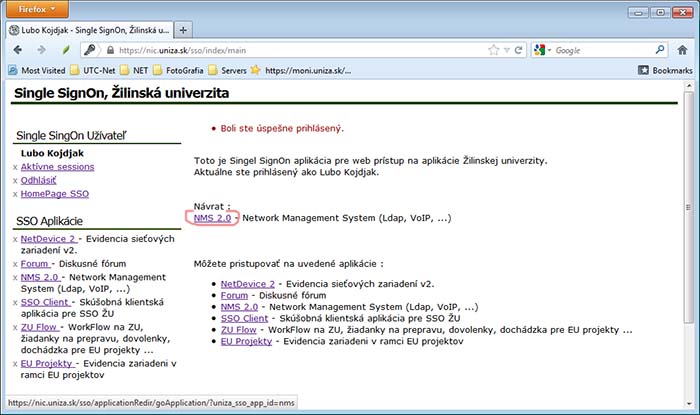Open the FotoGrafia bookmarks folder
700x415 pixels.
coord(178,70)
